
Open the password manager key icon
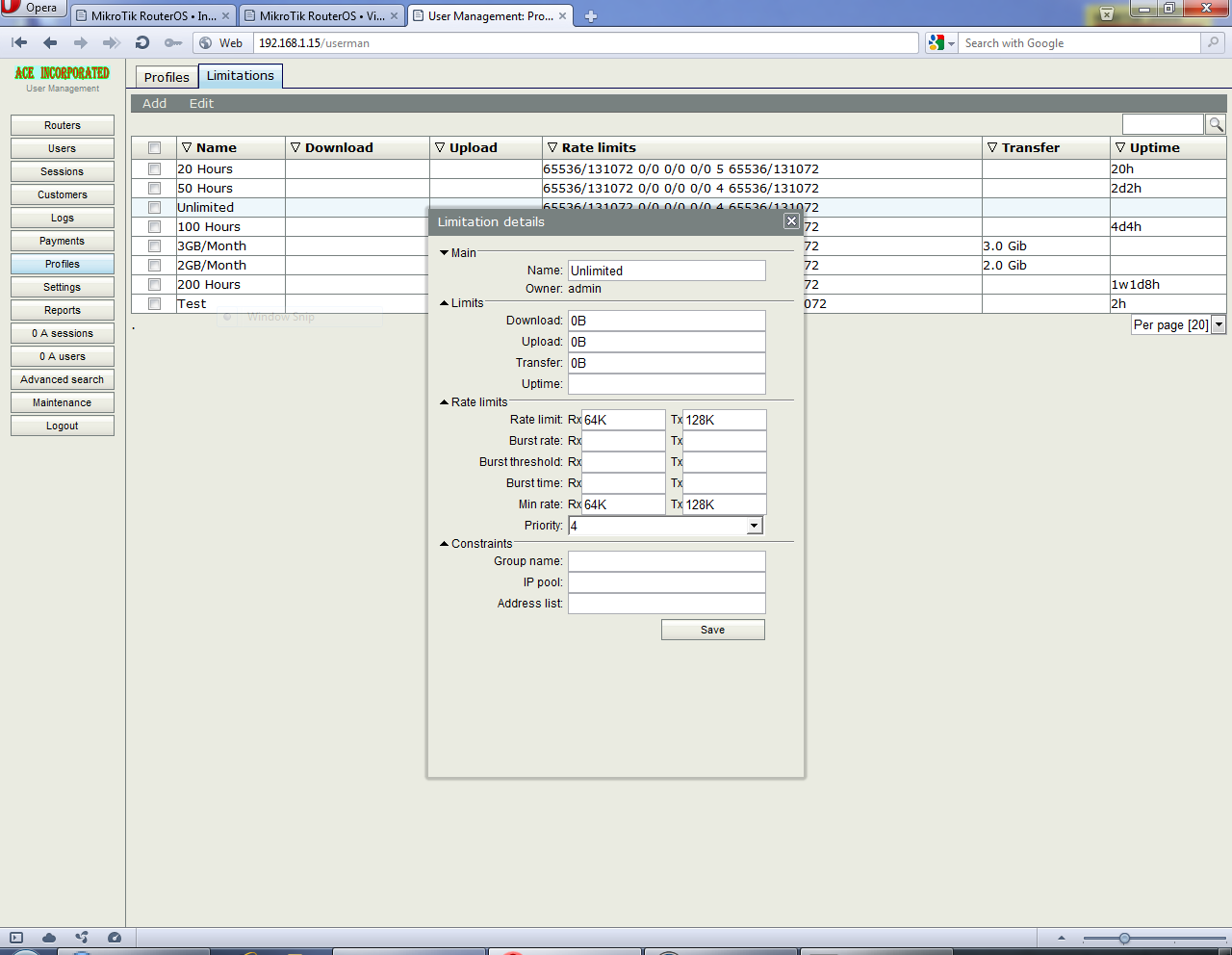(x=173, y=42)
